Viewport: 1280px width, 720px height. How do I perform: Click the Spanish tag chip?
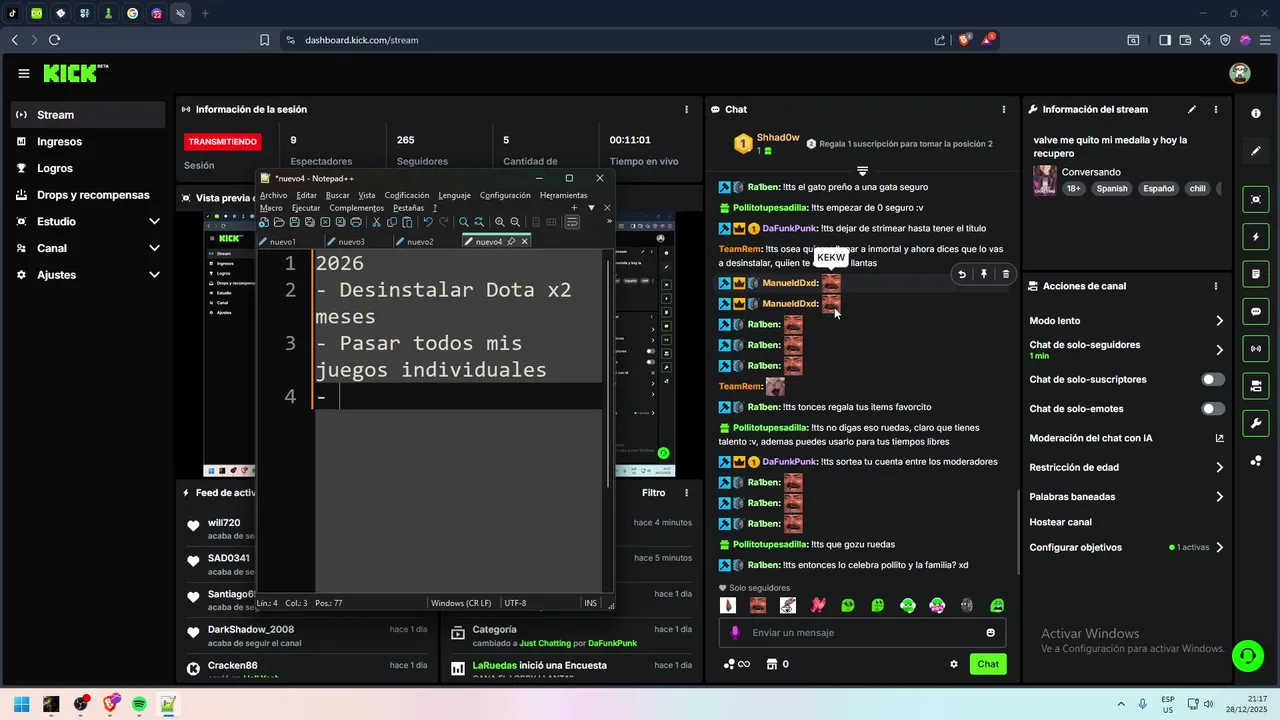(x=1111, y=188)
